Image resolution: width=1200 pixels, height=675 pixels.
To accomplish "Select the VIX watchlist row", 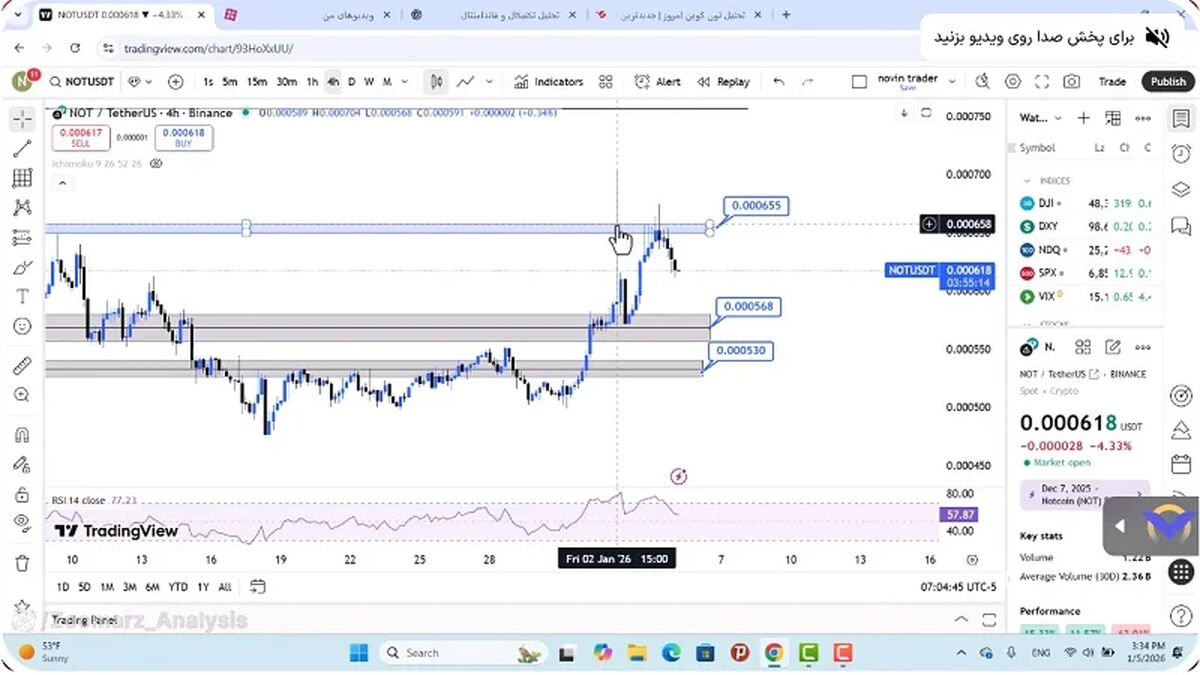I will [1084, 296].
